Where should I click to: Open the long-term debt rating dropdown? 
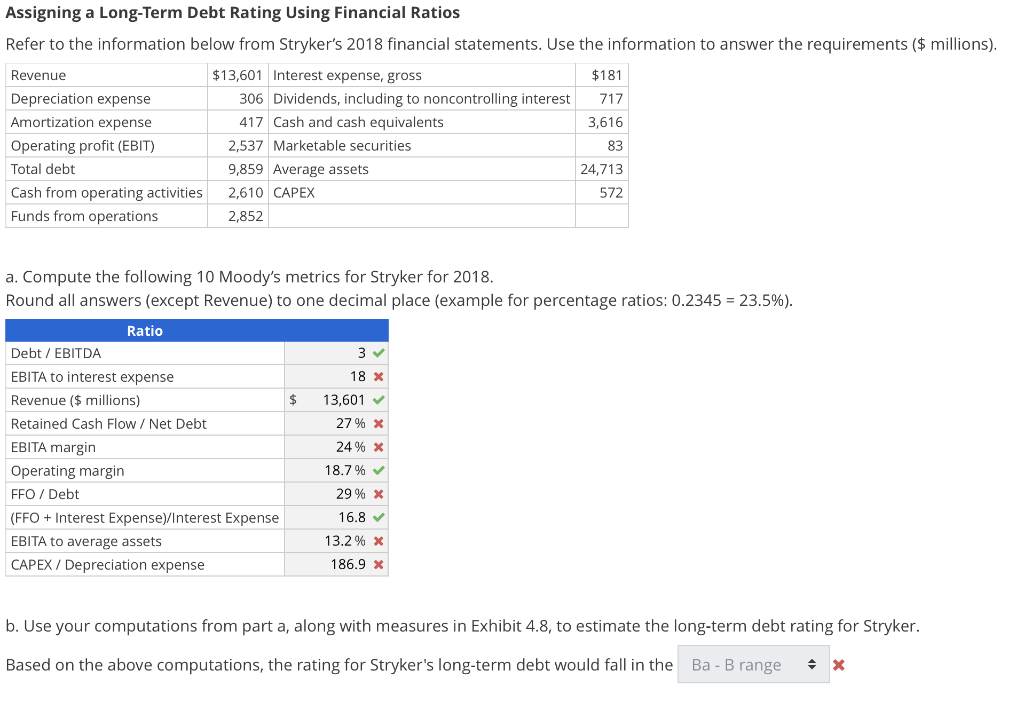[753, 664]
